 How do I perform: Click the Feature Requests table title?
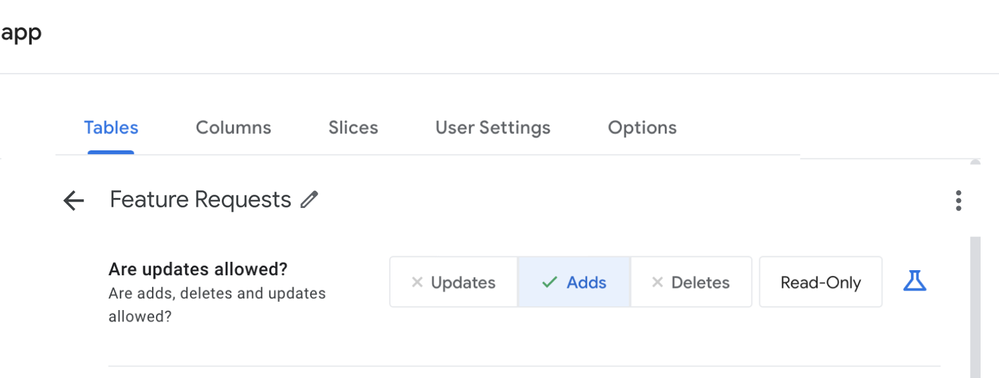point(200,200)
